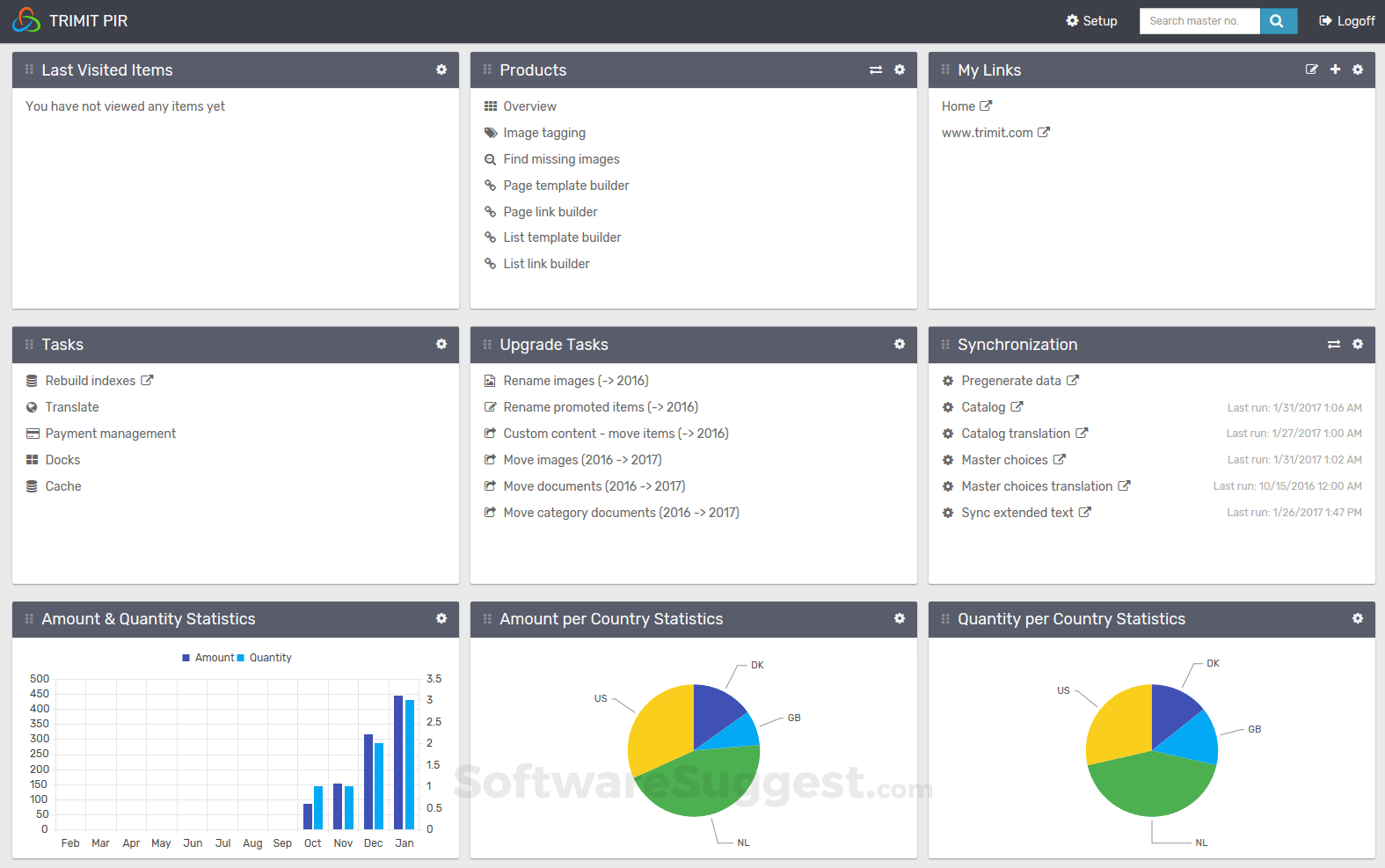1385x868 pixels.
Task: Open the Setup menu
Action: [x=1091, y=21]
